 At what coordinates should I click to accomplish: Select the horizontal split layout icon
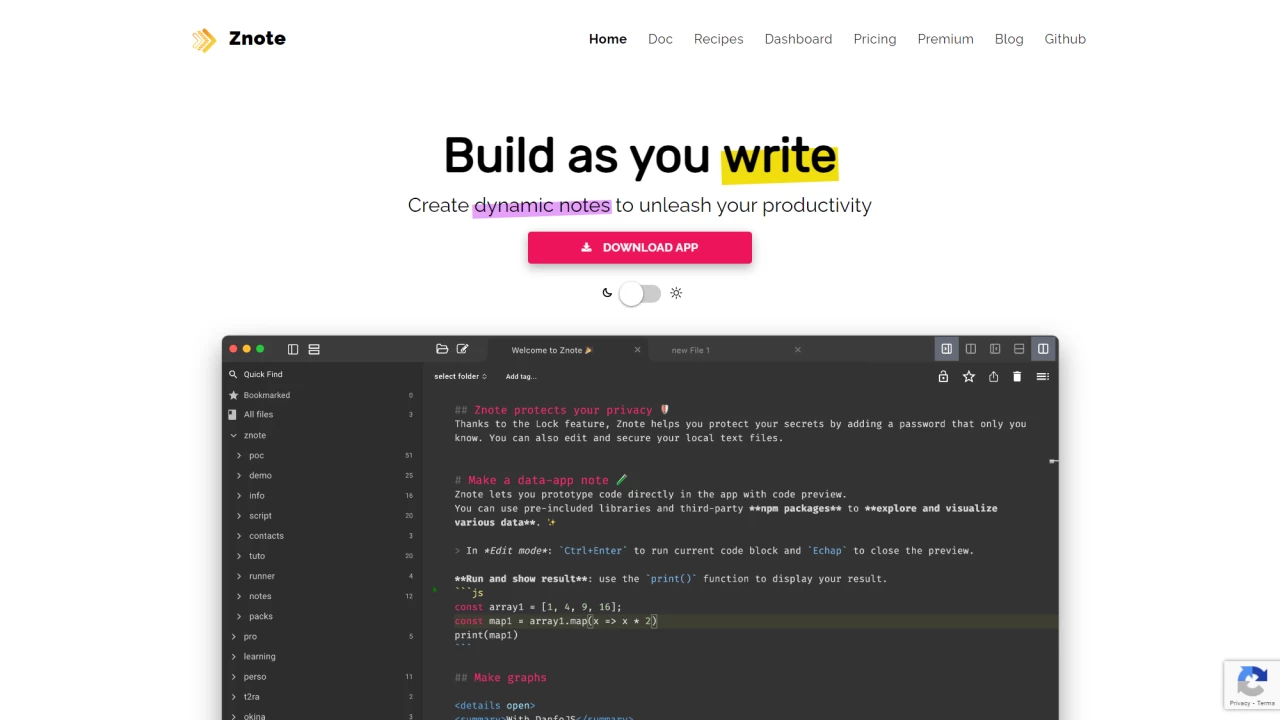1019,349
